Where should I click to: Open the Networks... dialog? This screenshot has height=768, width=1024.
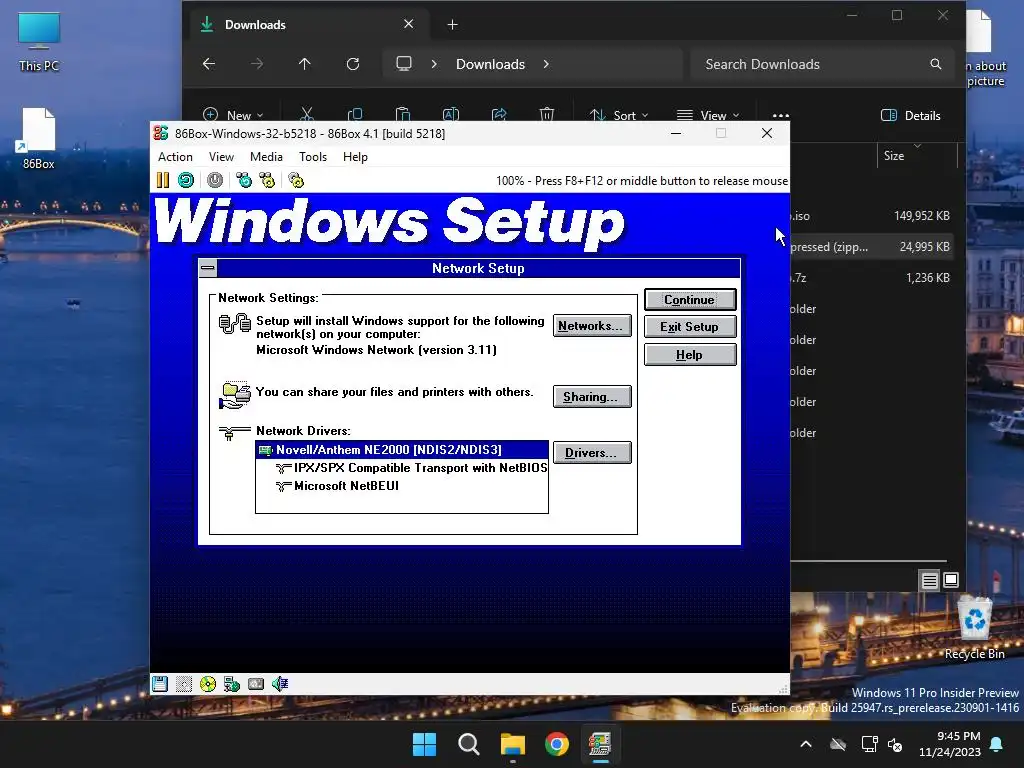pyautogui.click(x=592, y=326)
